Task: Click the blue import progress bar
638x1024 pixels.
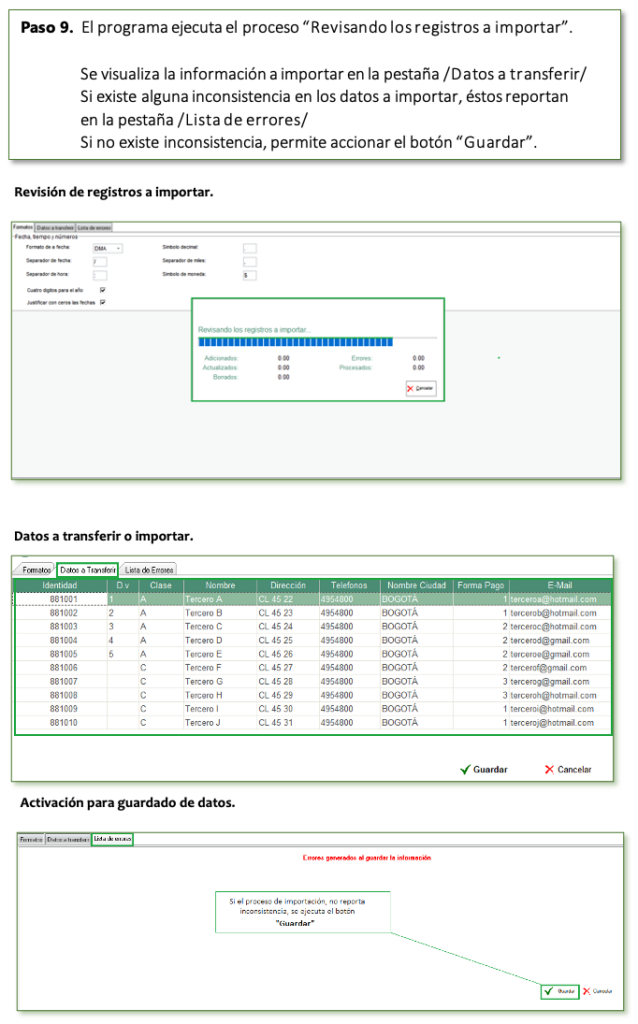Action: click(x=297, y=341)
